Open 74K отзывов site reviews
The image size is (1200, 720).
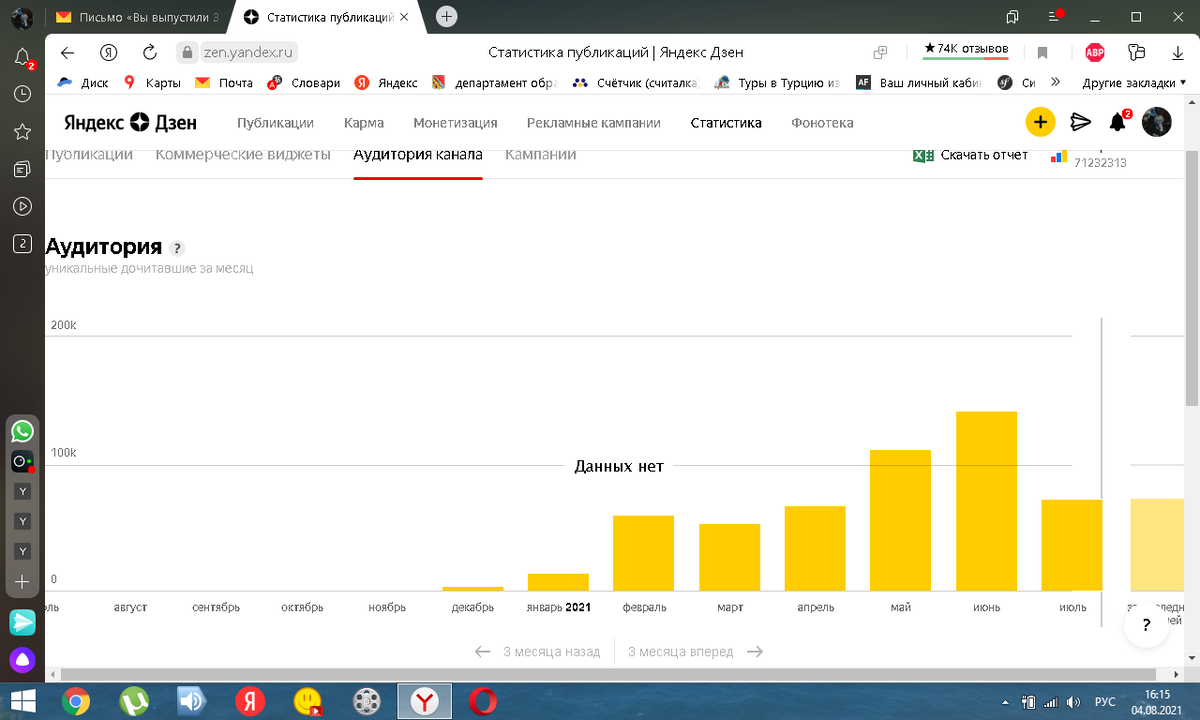pyautogui.click(x=966, y=48)
